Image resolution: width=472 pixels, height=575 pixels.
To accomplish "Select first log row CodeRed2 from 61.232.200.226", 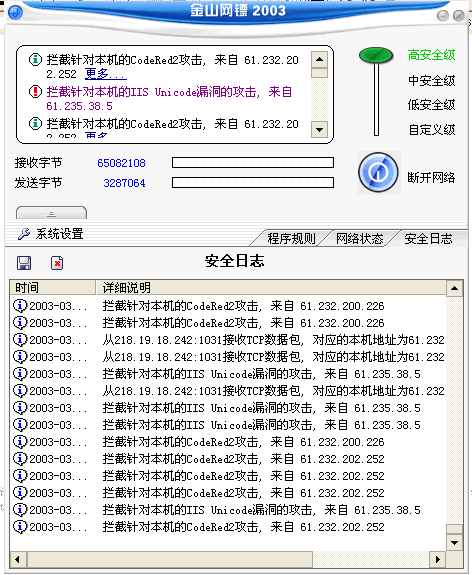I will point(228,306).
